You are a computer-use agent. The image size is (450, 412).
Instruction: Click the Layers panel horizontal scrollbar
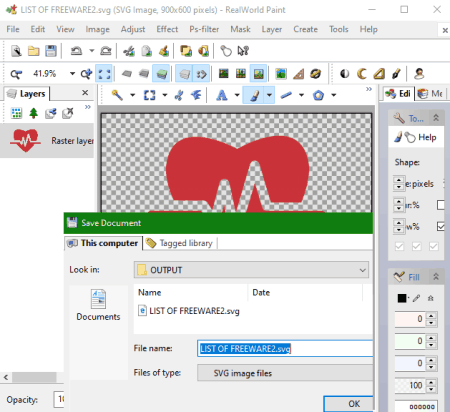(33, 377)
